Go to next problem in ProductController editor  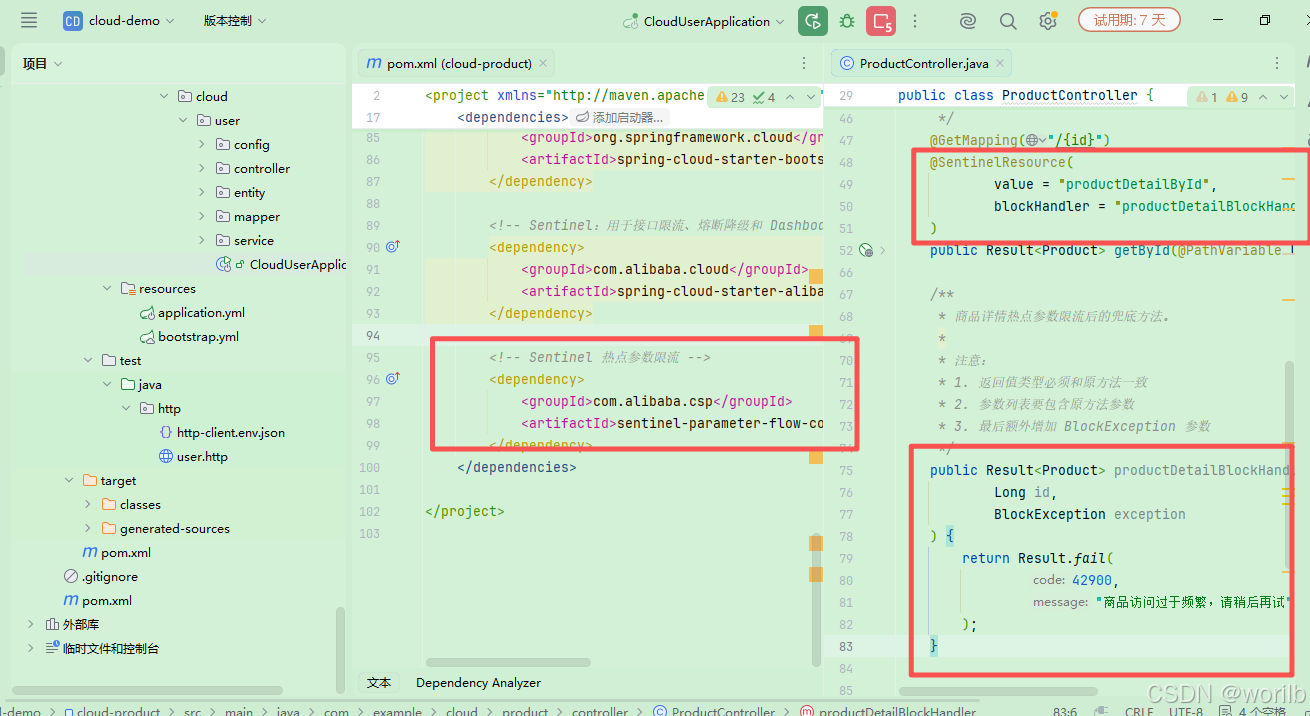tap(1283, 97)
